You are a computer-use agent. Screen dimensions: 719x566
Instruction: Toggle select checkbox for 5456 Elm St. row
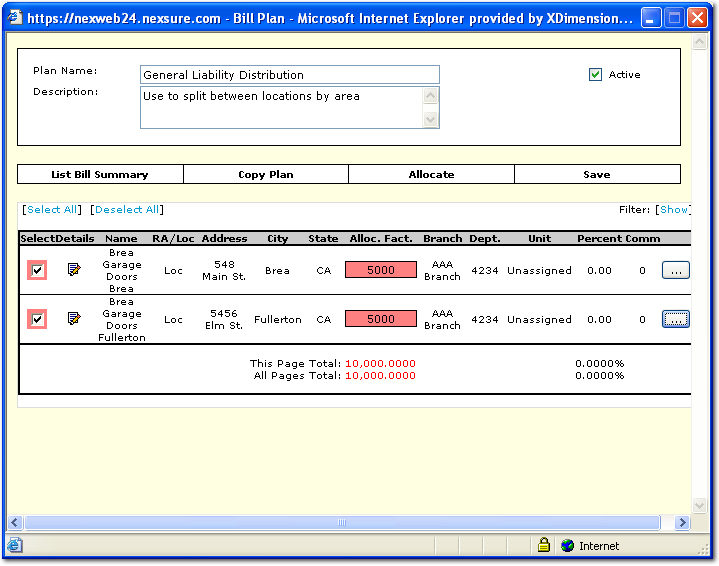[37, 319]
